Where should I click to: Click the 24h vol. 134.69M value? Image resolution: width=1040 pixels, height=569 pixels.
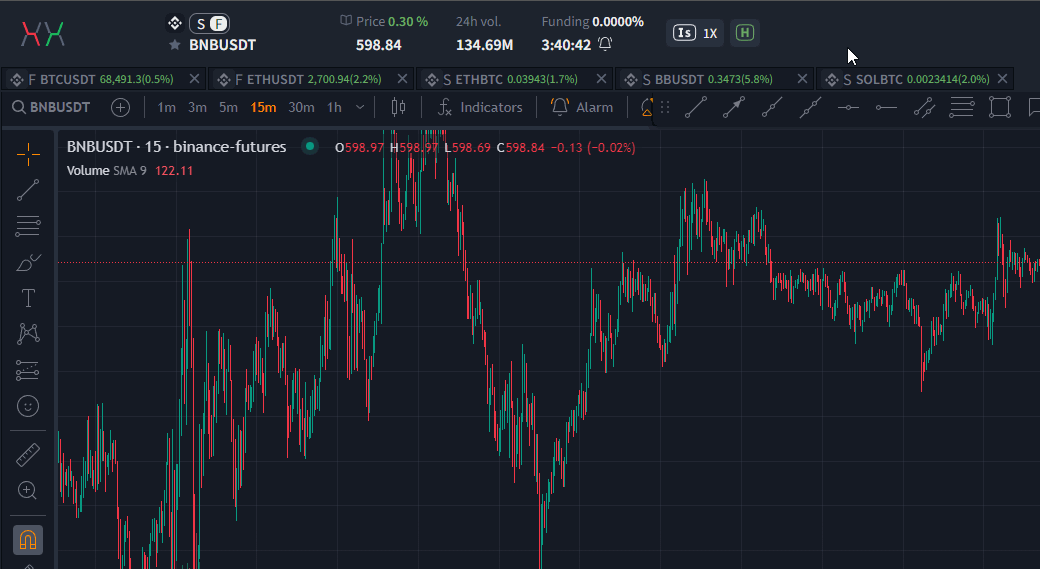(484, 45)
